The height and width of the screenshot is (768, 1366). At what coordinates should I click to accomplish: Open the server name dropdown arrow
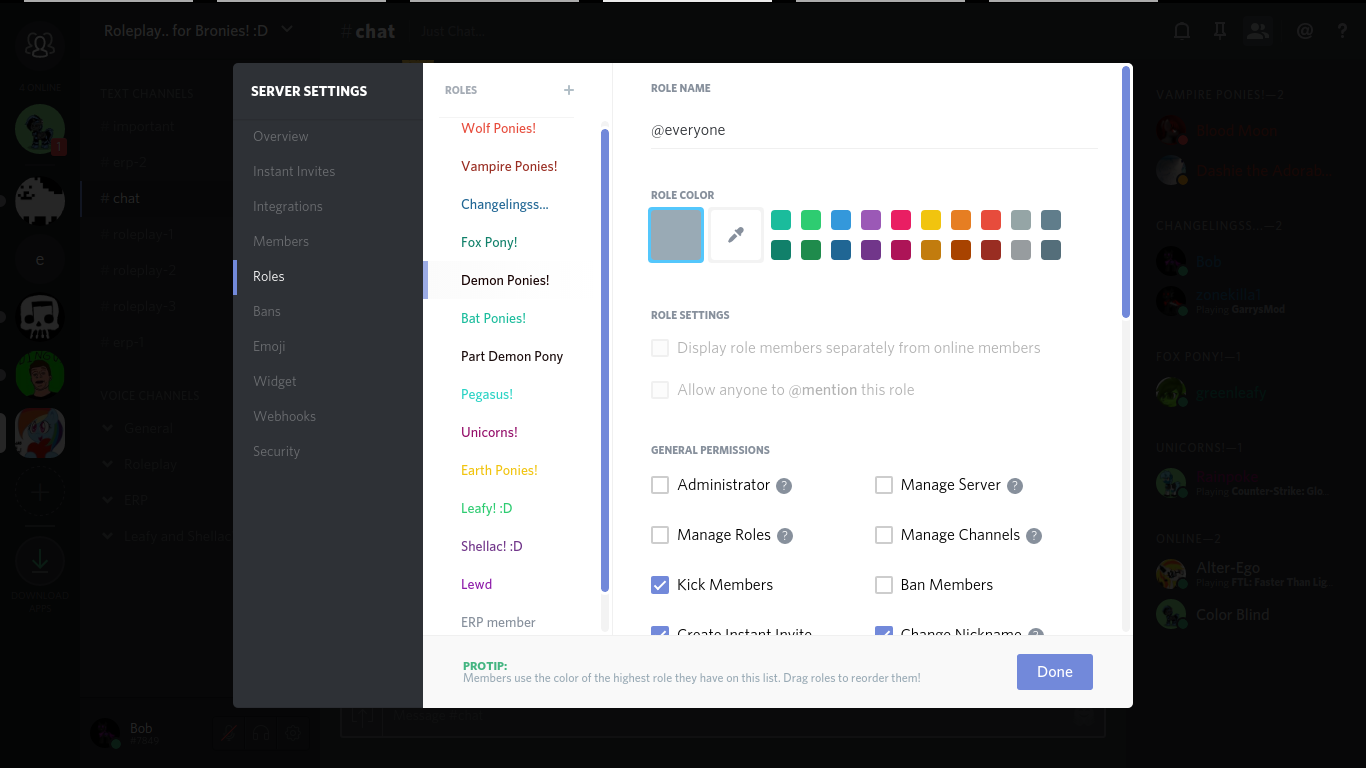287,30
